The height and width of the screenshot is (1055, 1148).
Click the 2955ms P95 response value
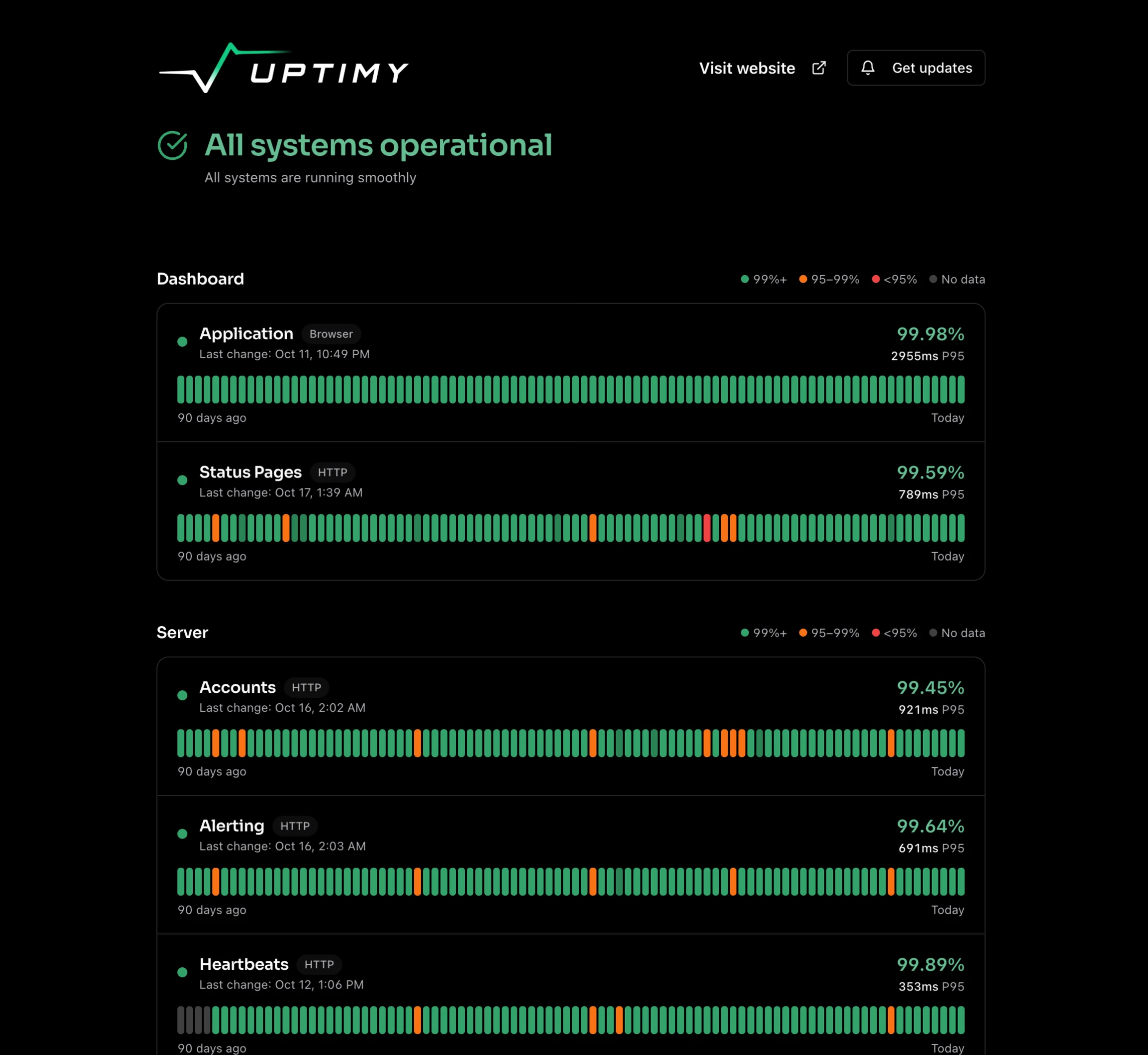coord(928,356)
